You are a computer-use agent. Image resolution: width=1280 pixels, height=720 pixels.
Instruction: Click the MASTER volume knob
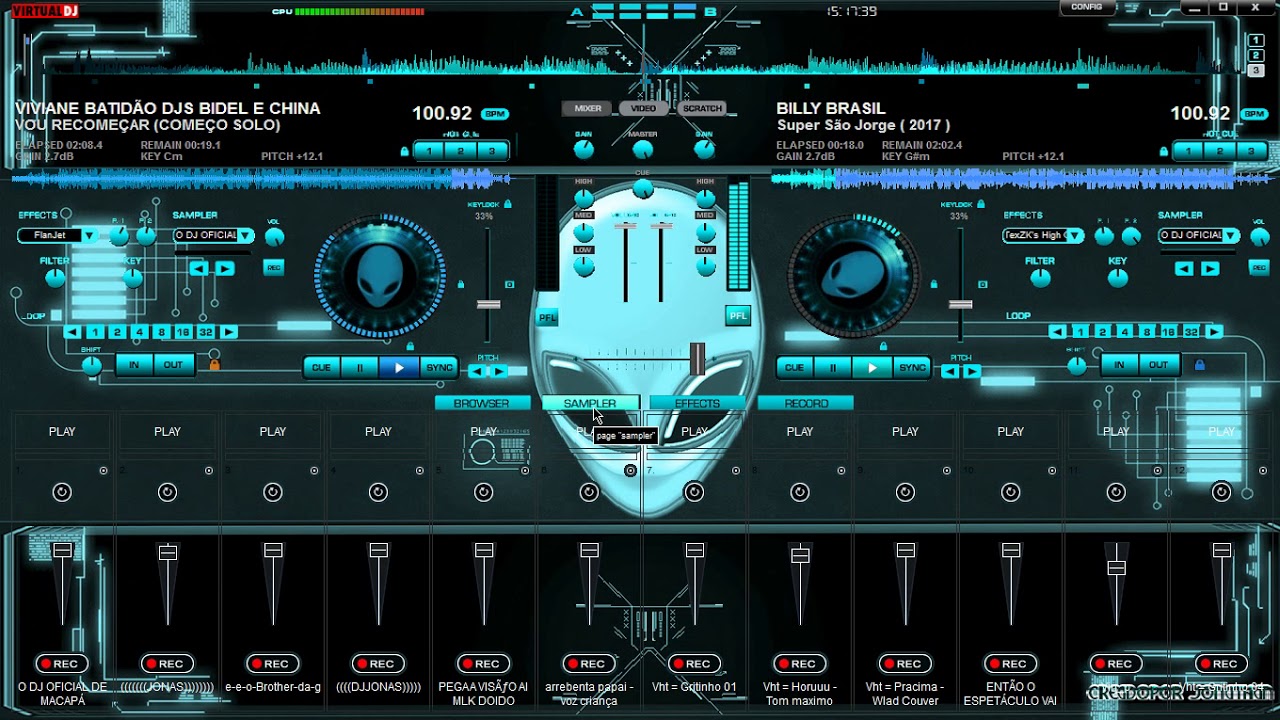643,149
